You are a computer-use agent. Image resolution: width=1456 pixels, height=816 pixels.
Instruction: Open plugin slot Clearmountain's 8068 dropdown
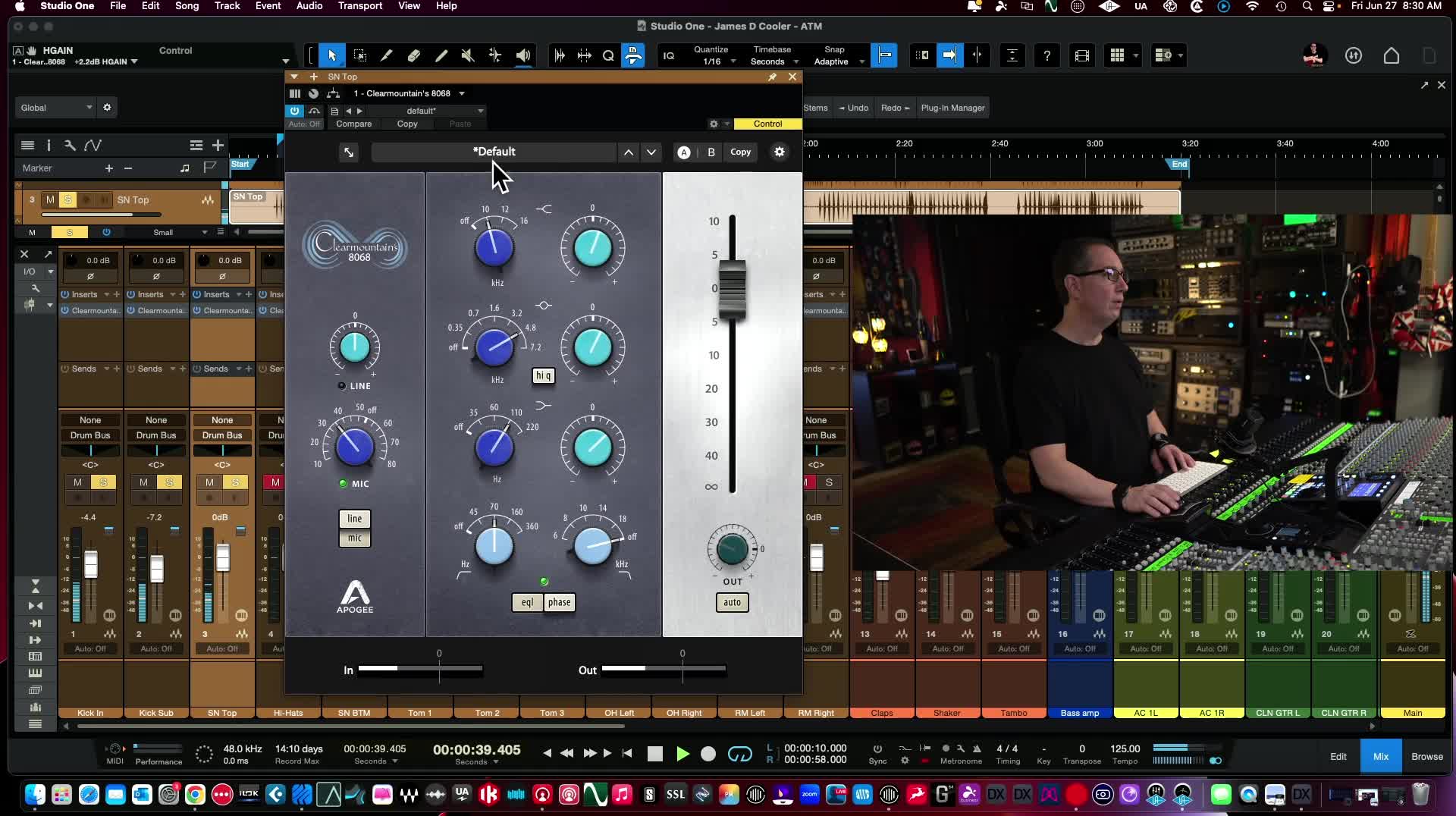click(409, 93)
